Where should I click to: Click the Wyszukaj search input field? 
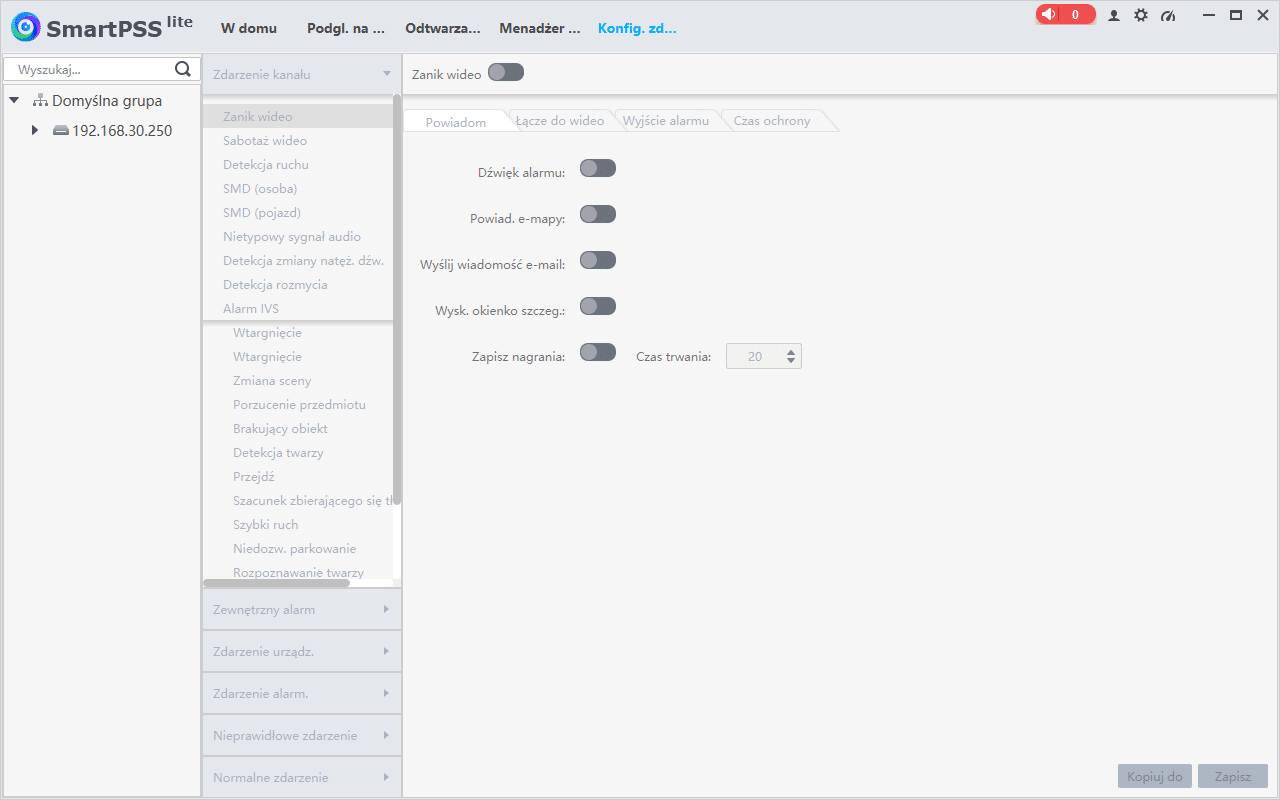[x=90, y=69]
